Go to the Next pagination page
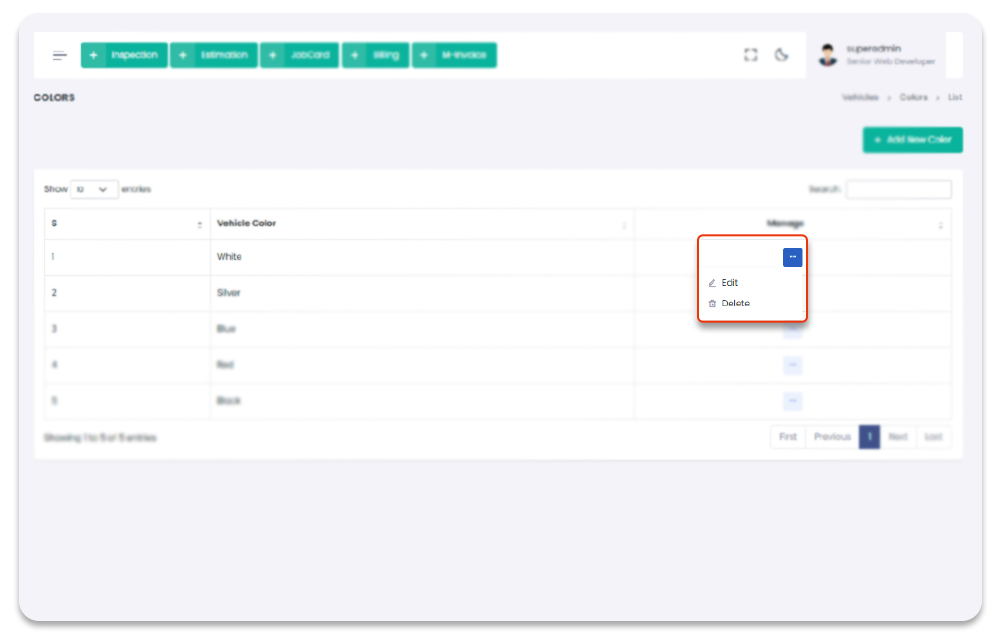Image resolution: width=1000 pixels, height=633 pixels. click(898, 437)
